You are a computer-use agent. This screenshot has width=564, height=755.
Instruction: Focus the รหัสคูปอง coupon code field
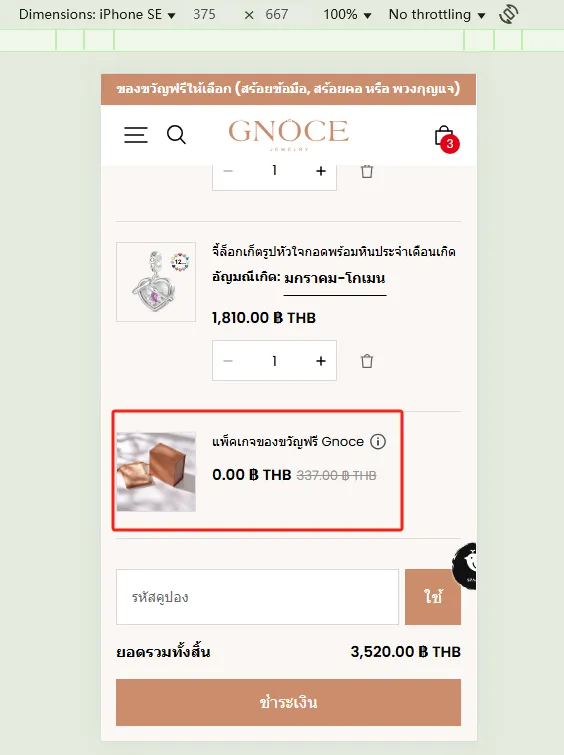pyautogui.click(x=257, y=597)
